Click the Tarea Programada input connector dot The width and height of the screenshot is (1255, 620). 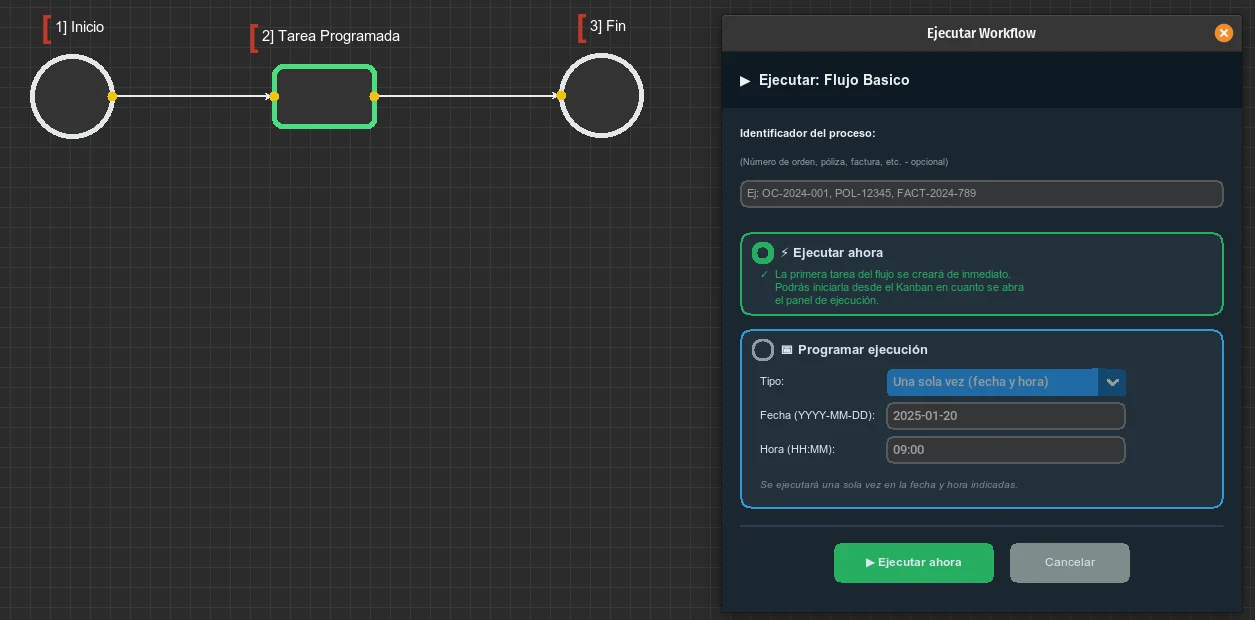point(274,96)
